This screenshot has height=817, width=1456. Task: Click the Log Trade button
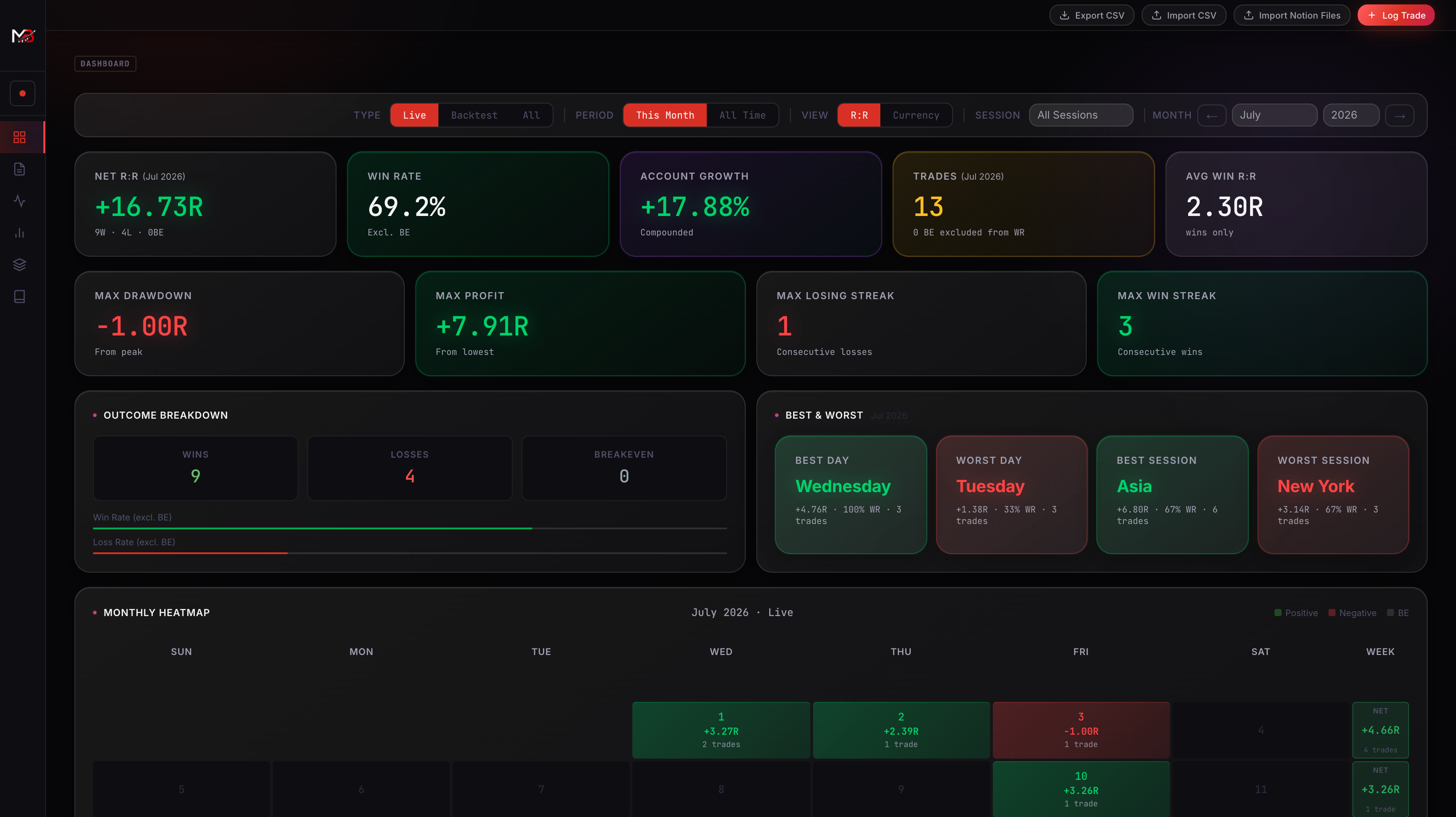[1395, 15]
